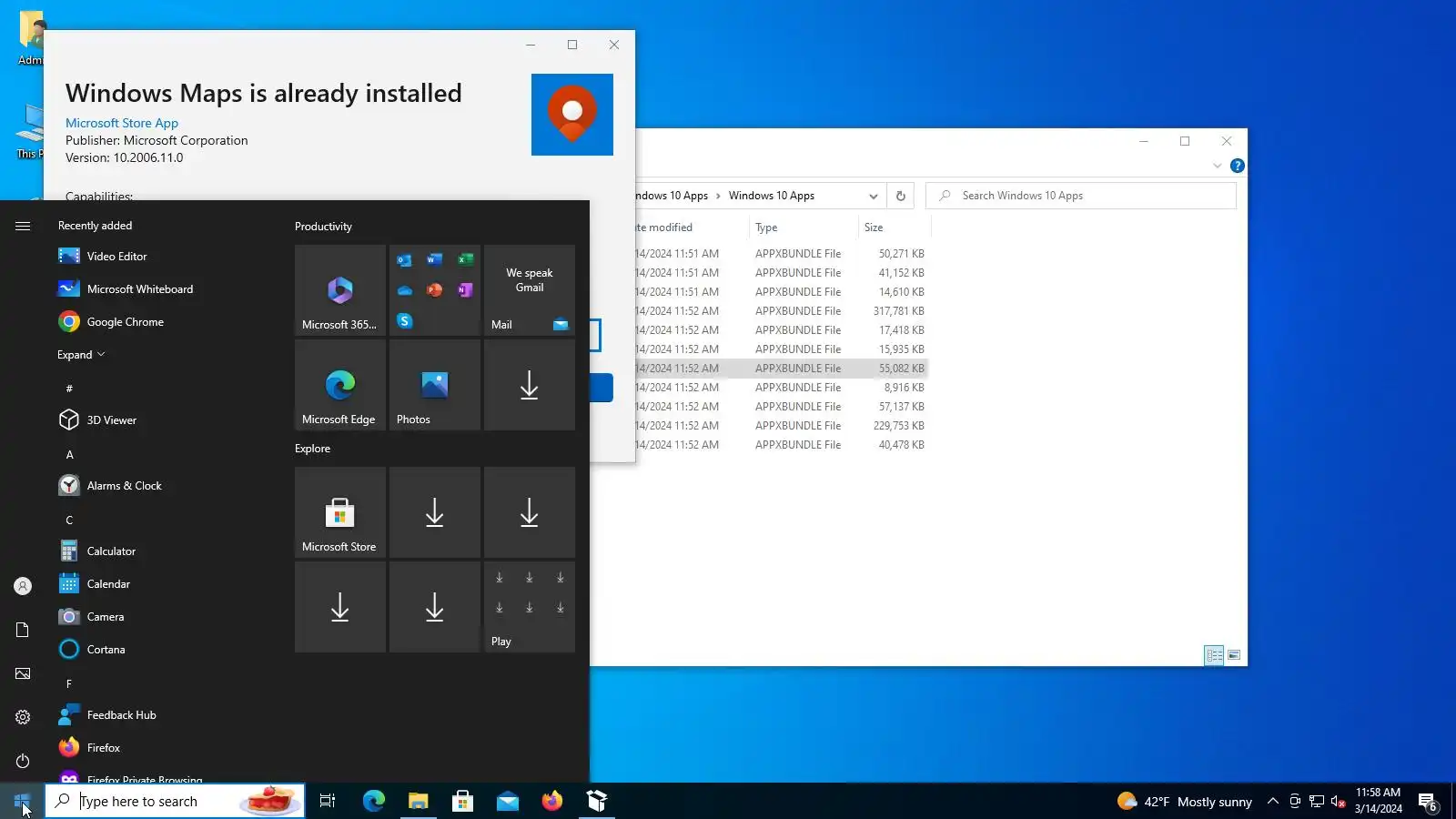Click the Windows 10 Apps breadcrumb segment
1456x819 pixels.
(772, 196)
